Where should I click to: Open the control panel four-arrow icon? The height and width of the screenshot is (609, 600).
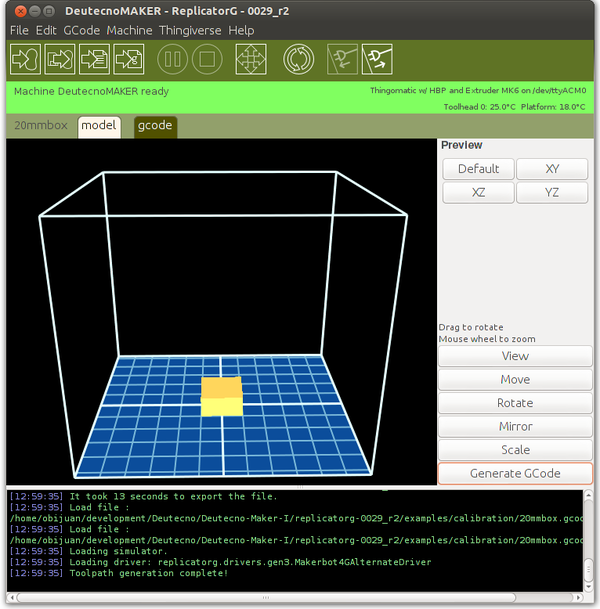point(251,59)
